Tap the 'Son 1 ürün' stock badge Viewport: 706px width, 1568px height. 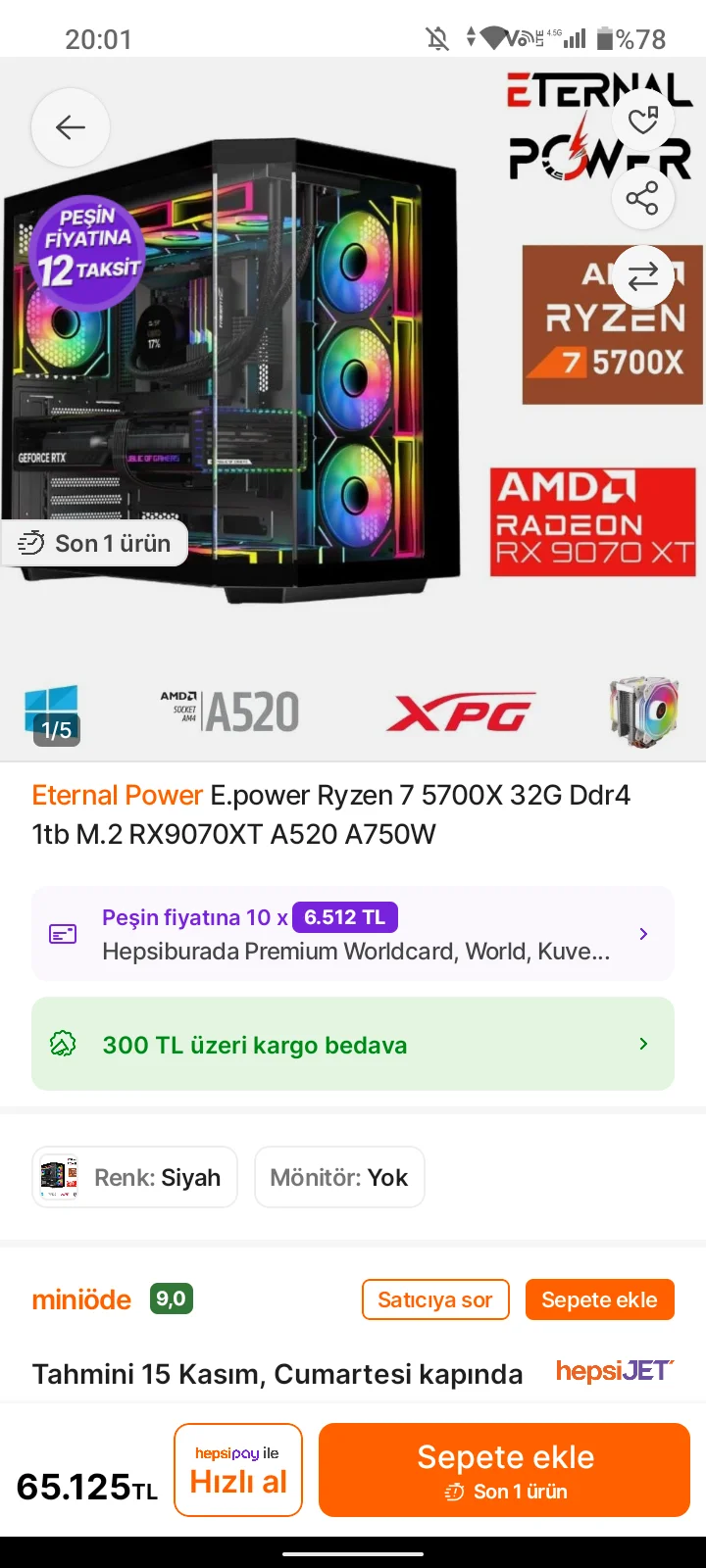[x=94, y=543]
